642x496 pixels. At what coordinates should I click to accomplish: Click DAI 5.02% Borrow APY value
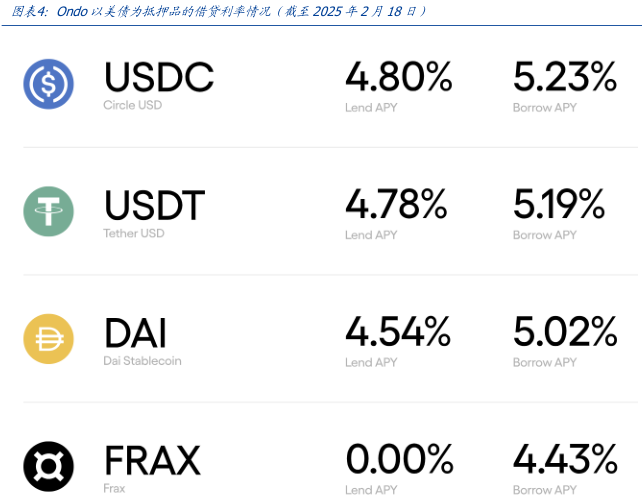(x=565, y=332)
